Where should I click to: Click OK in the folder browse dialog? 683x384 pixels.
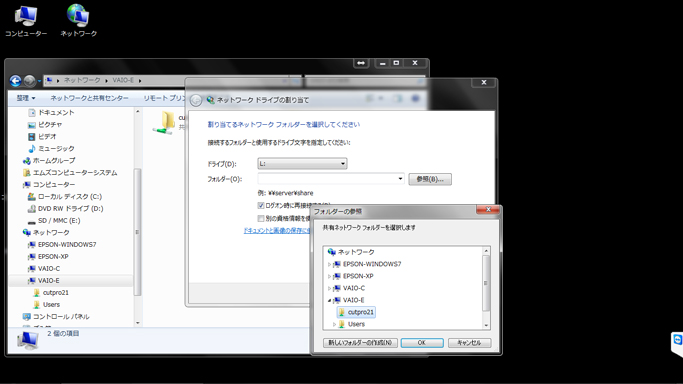click(x=422, y=343)
